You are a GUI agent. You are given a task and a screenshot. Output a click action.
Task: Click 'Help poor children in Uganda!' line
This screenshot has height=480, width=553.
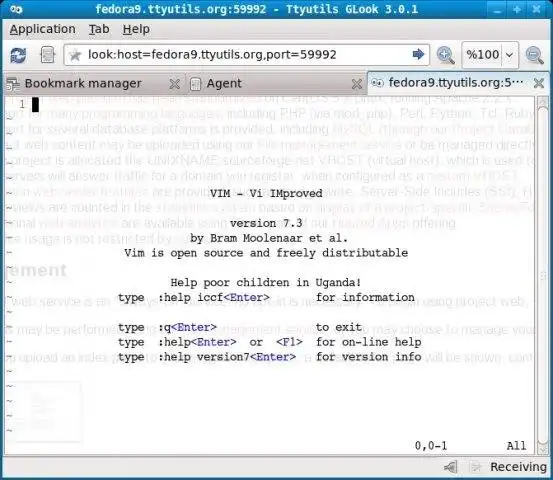tap(266, 282)
